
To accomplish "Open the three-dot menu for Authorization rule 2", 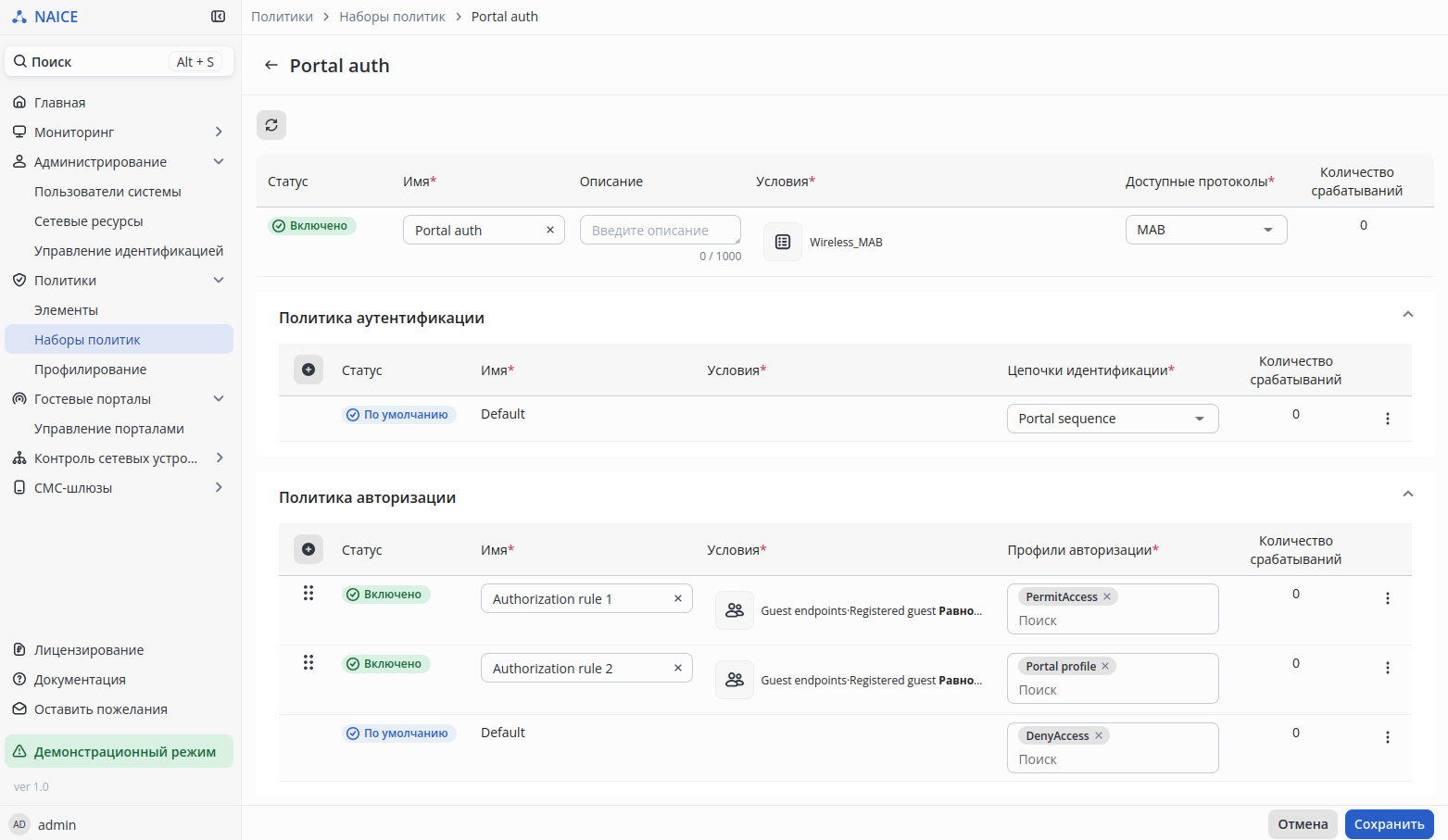I will point(1387,668).
